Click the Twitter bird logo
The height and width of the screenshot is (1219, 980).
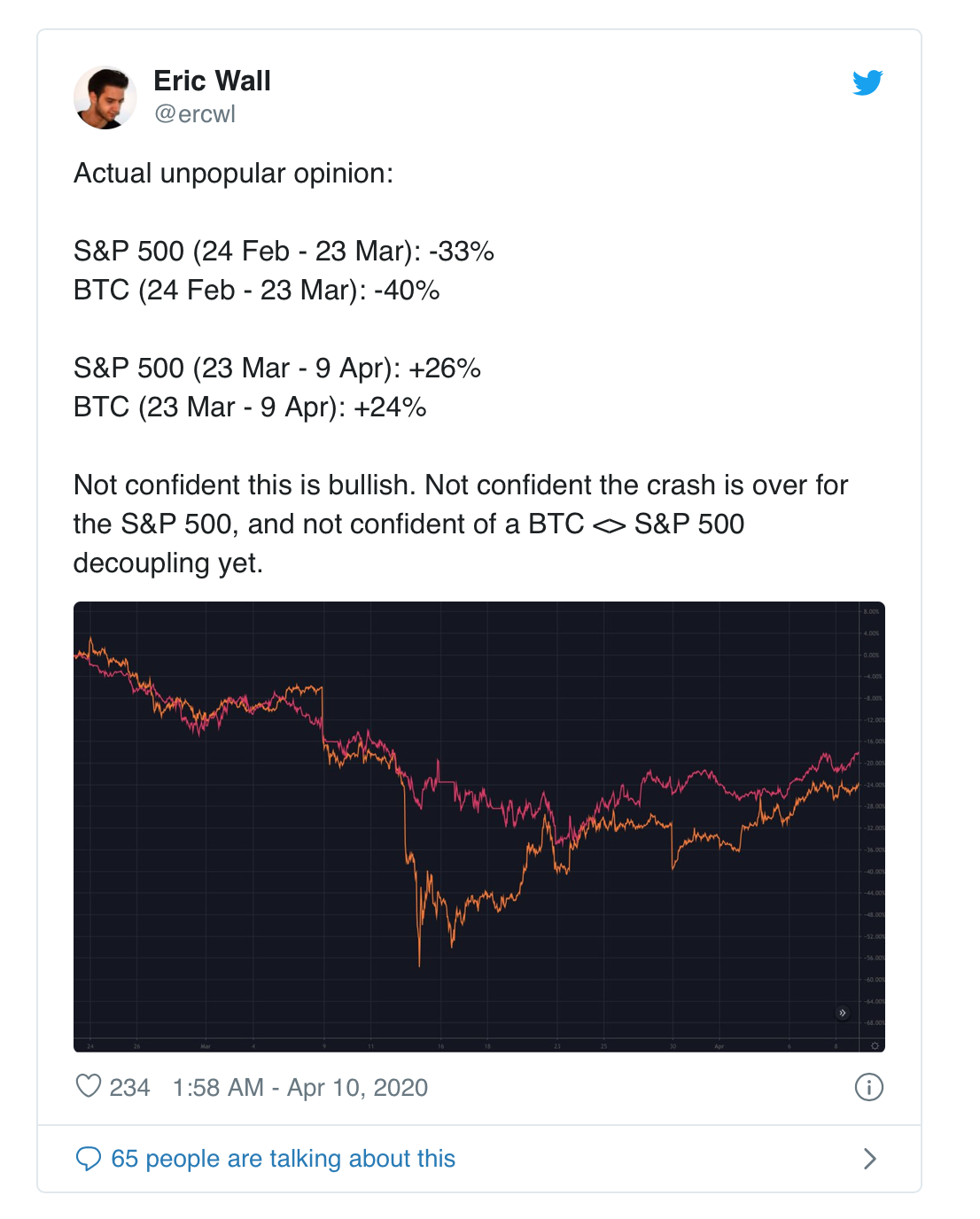point(867,82)
